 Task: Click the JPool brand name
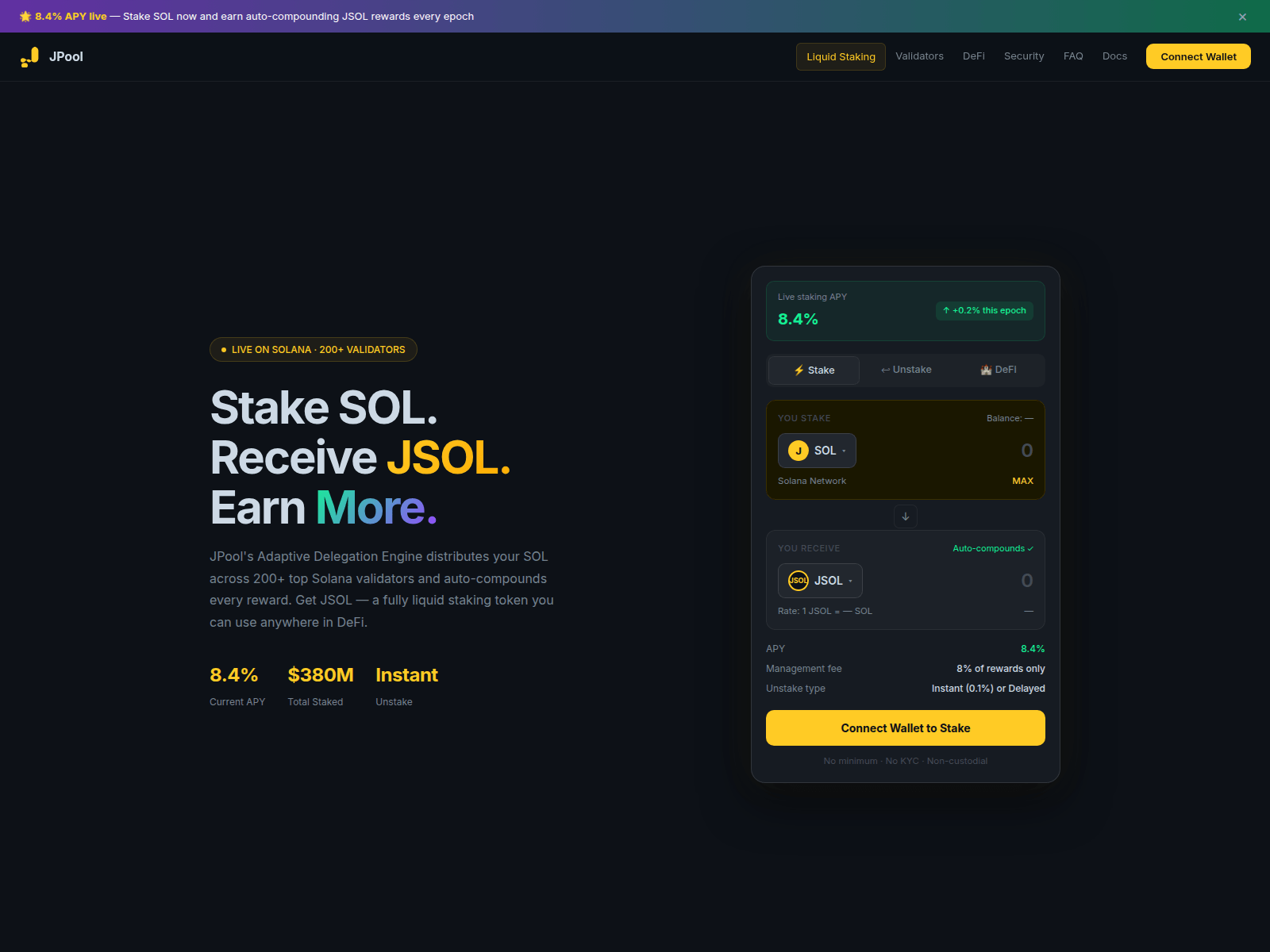pos(66,57)
